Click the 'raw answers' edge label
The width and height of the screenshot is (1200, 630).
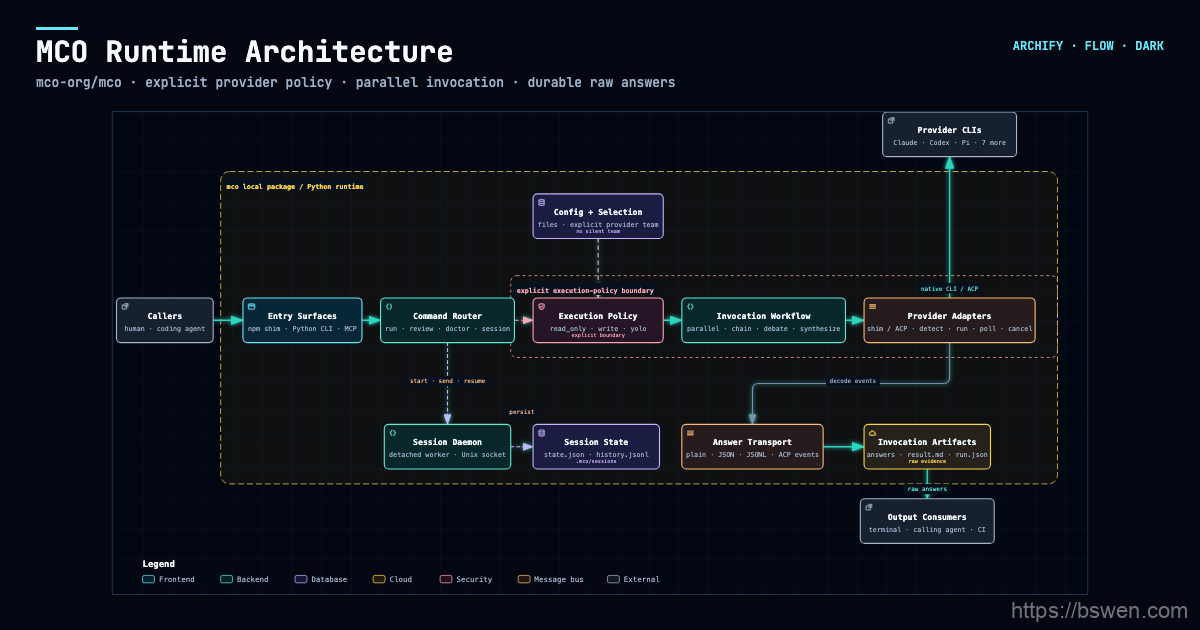927,489
